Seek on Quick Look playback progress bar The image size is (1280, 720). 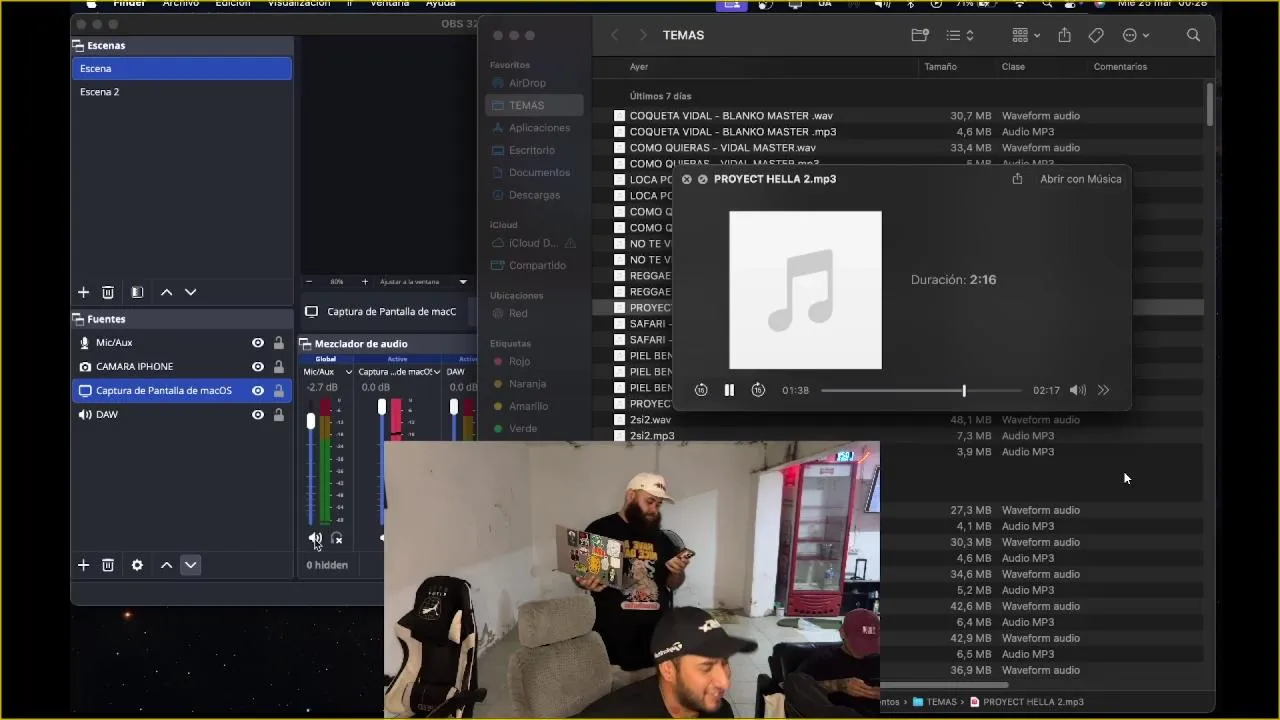pyautogui.click(x=921, y=390)
